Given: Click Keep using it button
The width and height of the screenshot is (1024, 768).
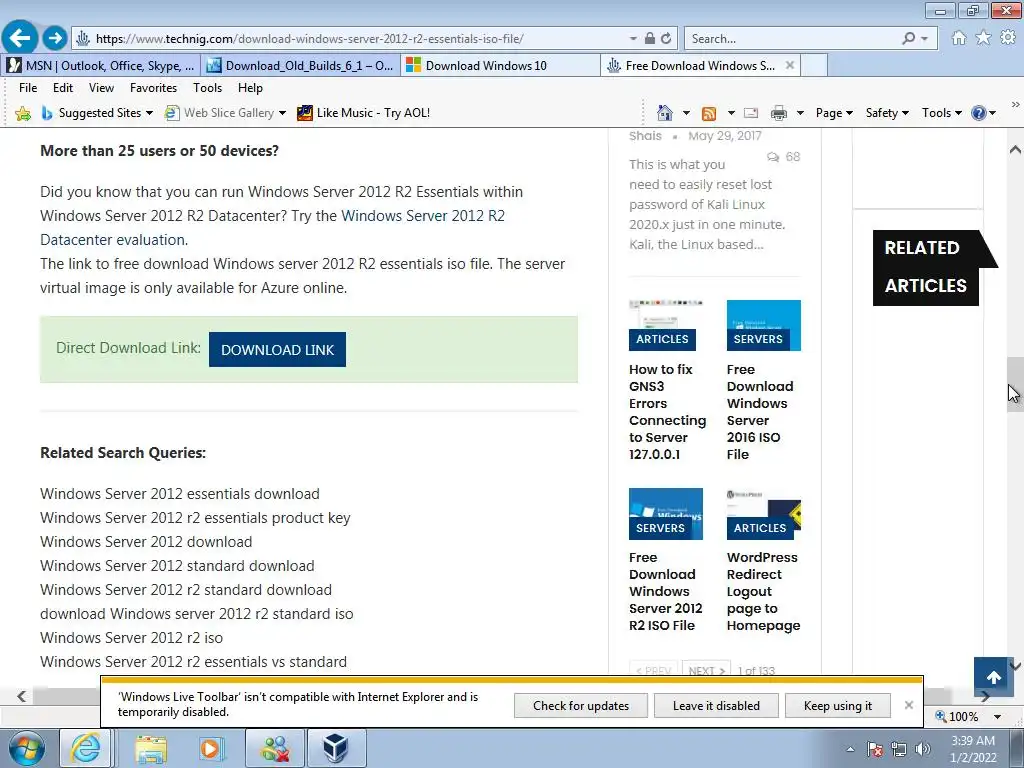Looking at the screenshot, I should point(838,705).
